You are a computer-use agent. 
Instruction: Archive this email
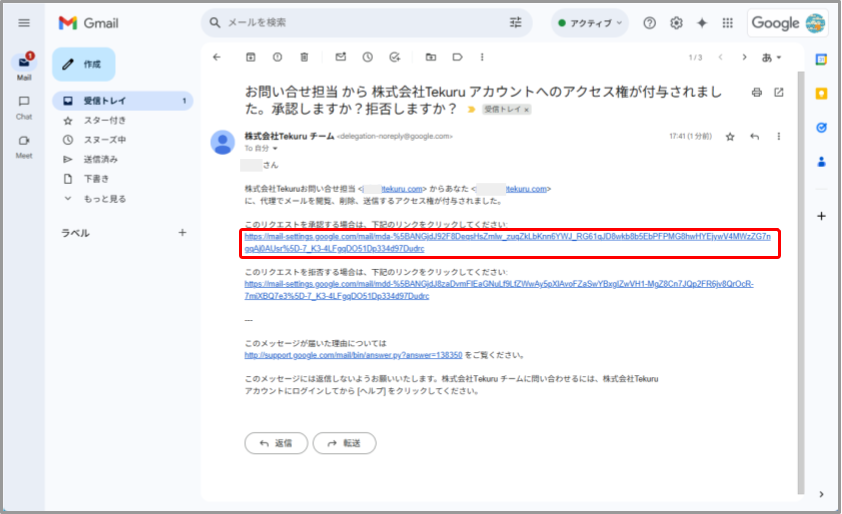pyautogui.click(x=251, y=57)
